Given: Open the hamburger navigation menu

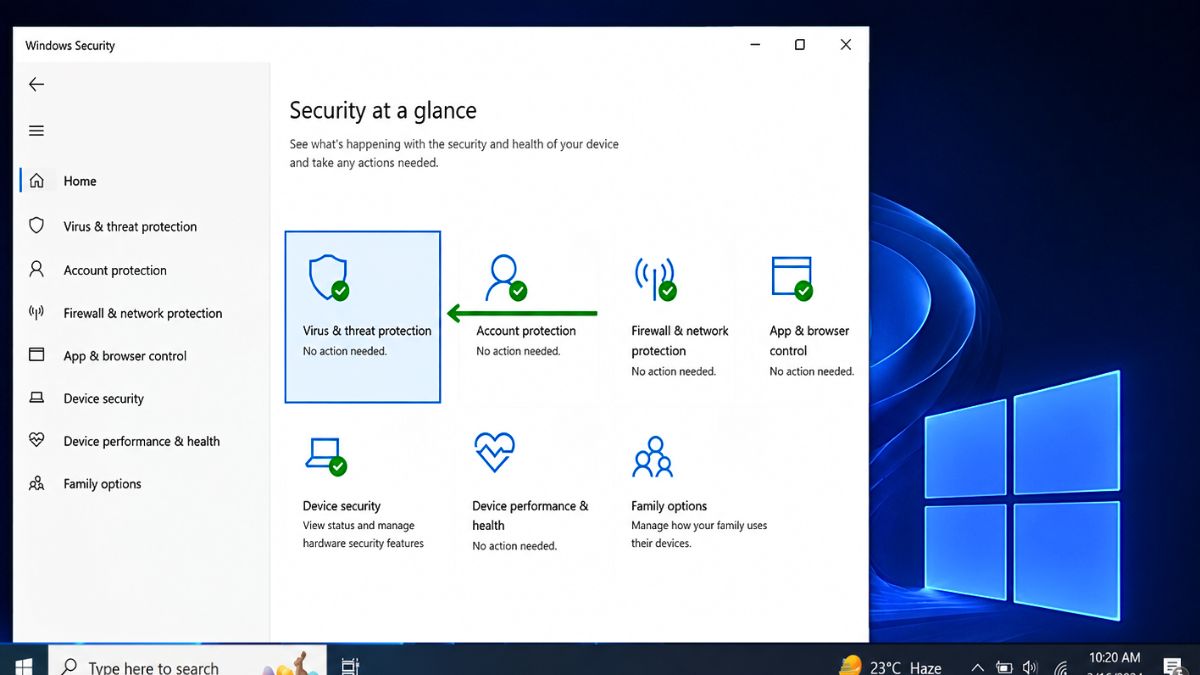Looking at the screenshot, I should (x=37, y=131).
